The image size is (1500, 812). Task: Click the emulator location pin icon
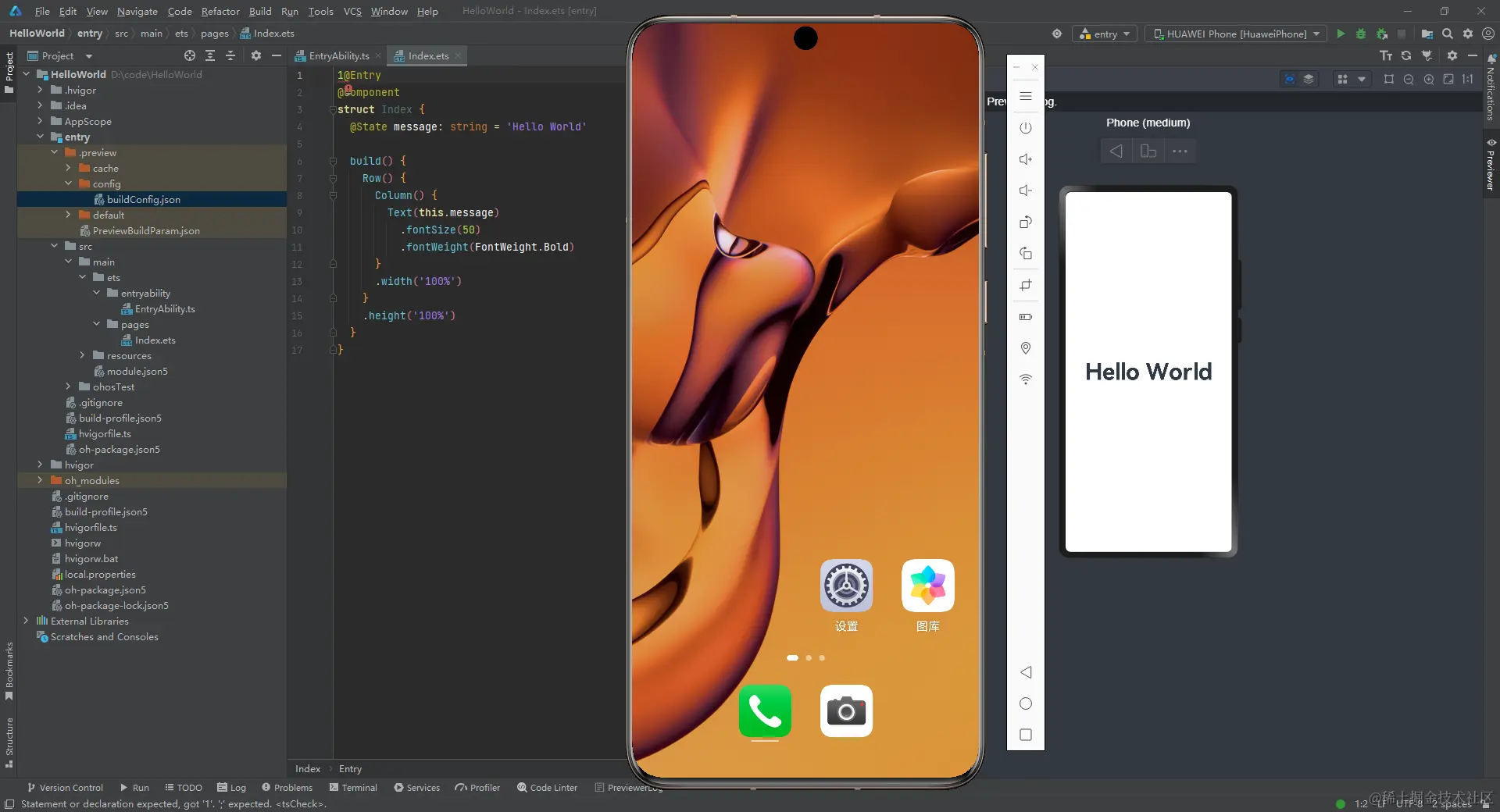(1026, 348)
